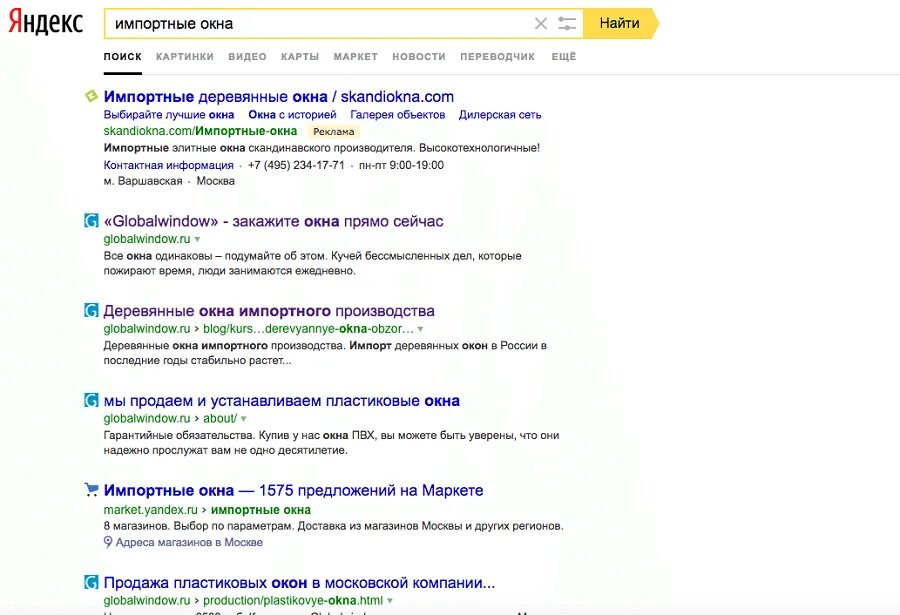Click the skandiokna ad favicon
Screen dimensions: 900x615
point(91,96)
